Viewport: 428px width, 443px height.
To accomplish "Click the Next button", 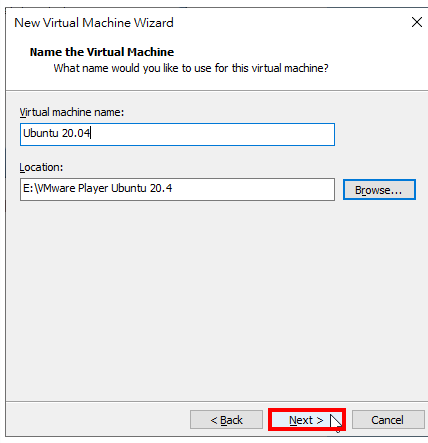I will click(x=307, y=420).
